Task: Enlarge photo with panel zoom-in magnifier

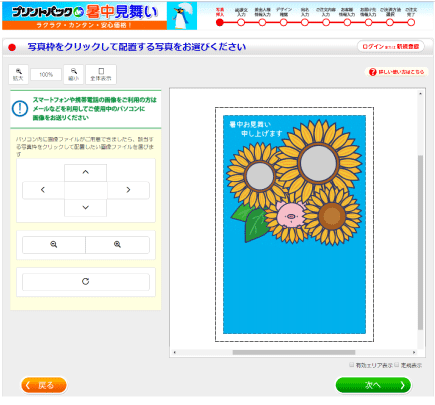Action: click(117, 245)
